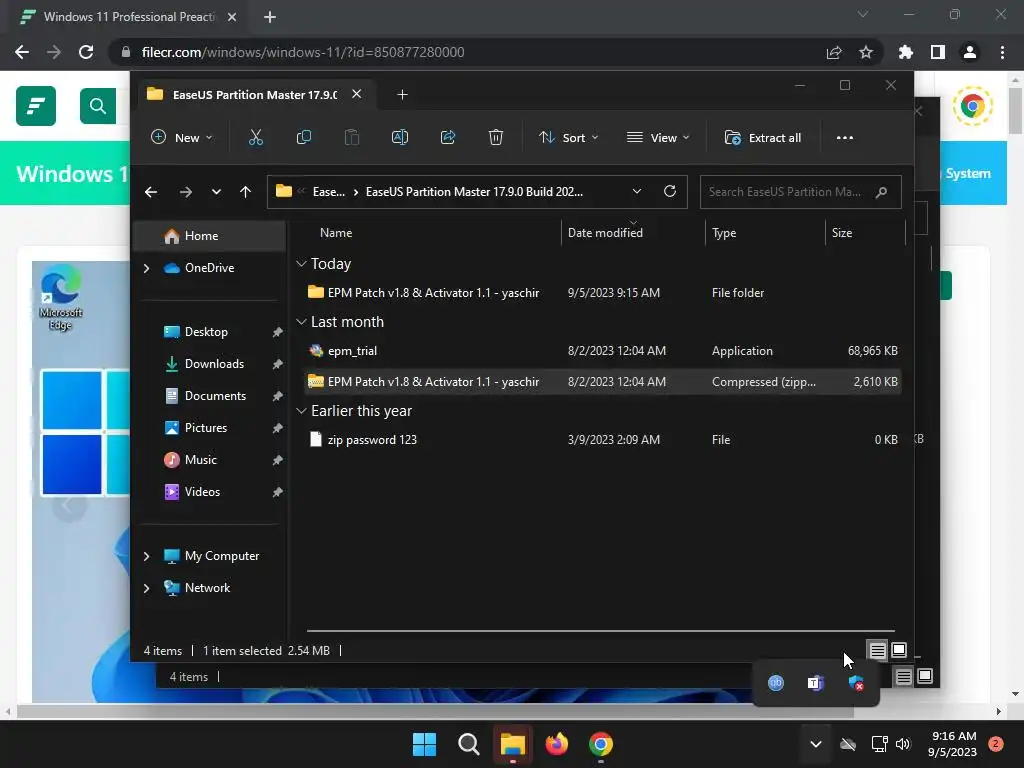Go back in File Explorer
1024x768 pixels.
[x=151, y=192]
